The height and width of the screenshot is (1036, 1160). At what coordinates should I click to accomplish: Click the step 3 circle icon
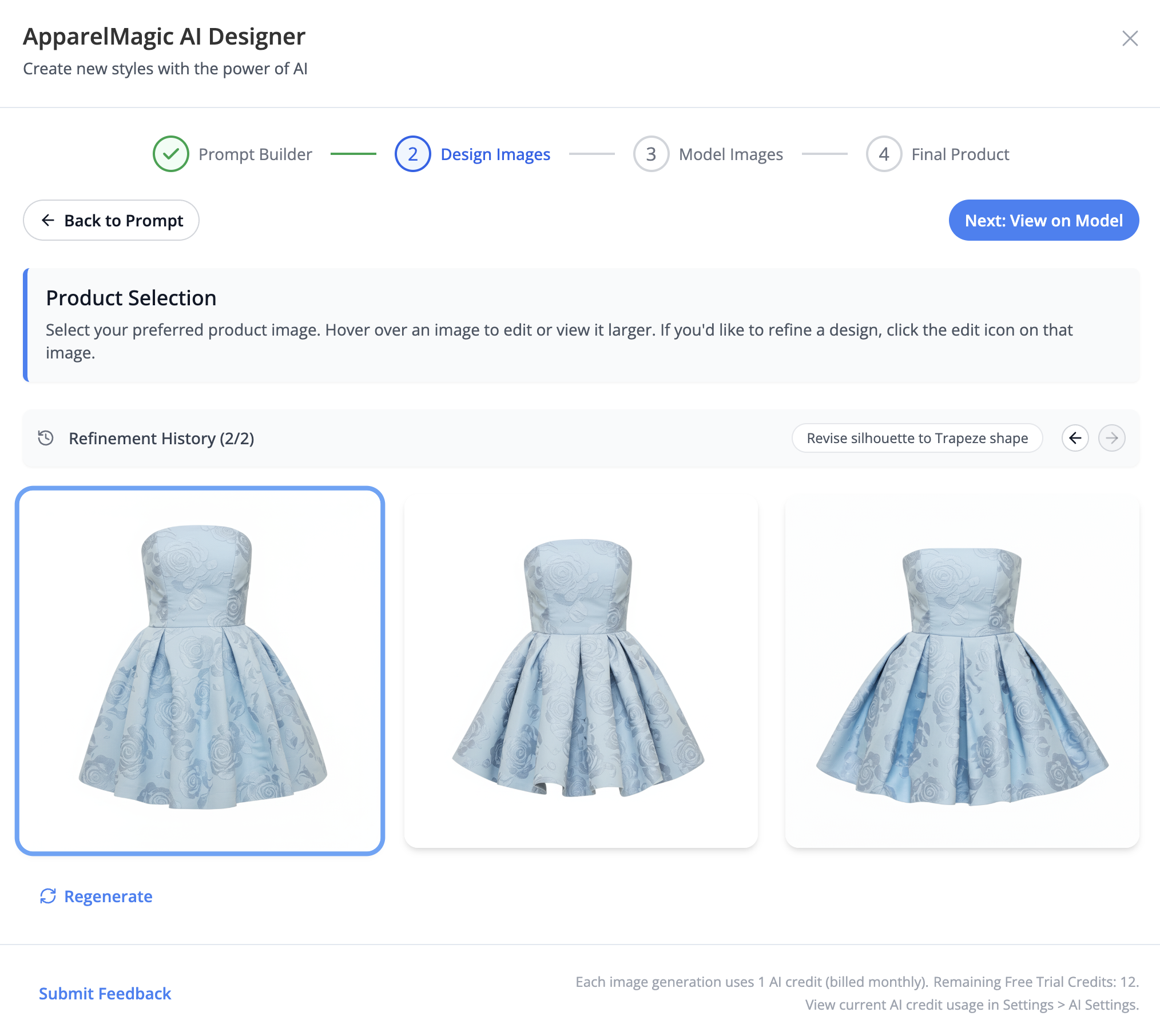(x=651, y=154)
